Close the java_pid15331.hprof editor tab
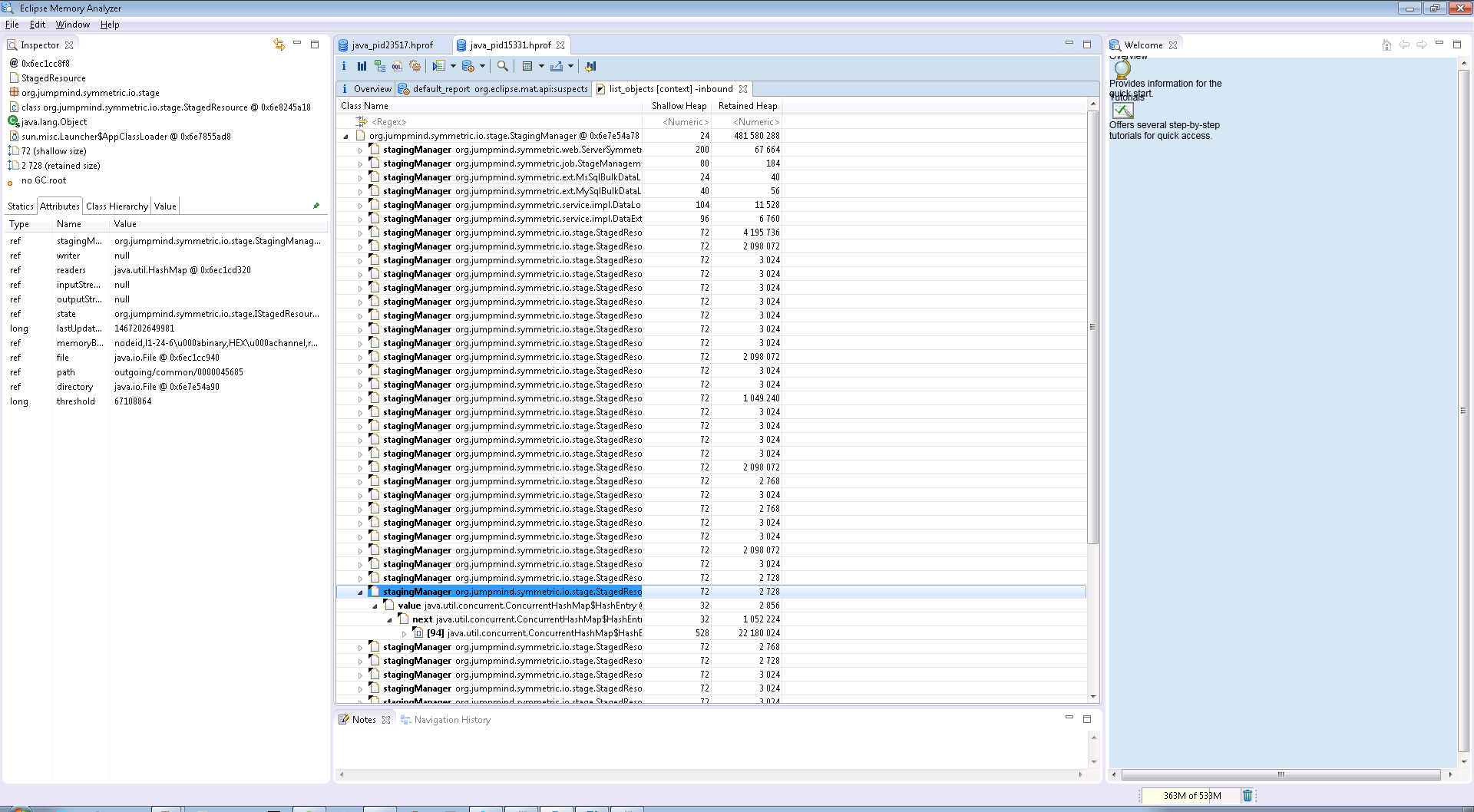1474x812 pixels. click(x=560, y=45)
